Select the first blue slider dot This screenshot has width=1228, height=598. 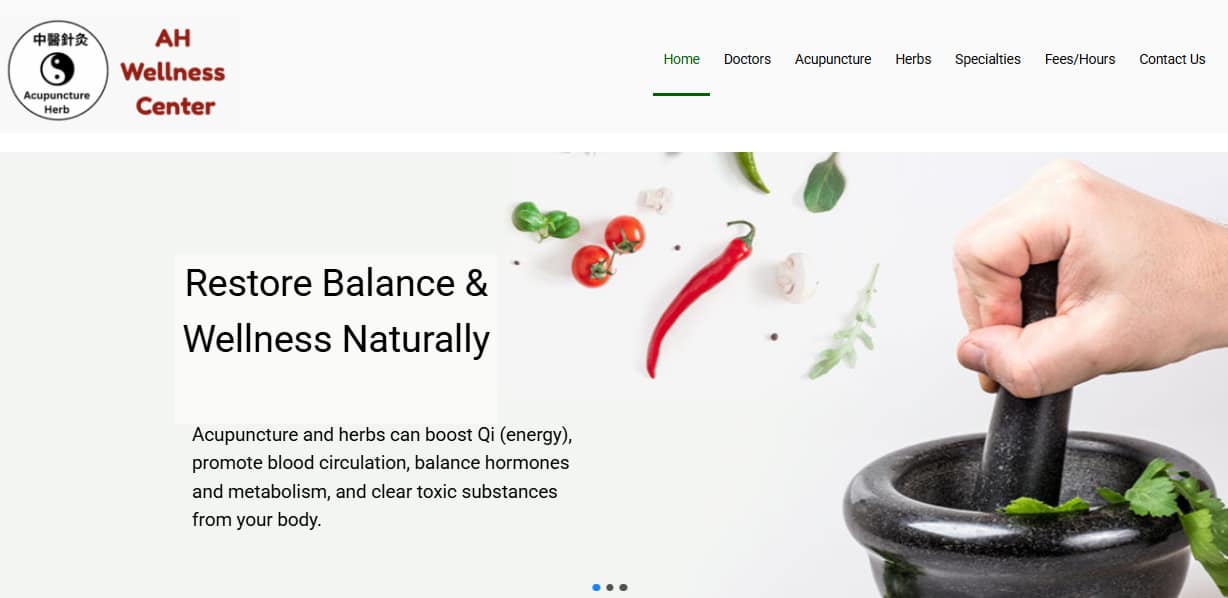(596, 588)
